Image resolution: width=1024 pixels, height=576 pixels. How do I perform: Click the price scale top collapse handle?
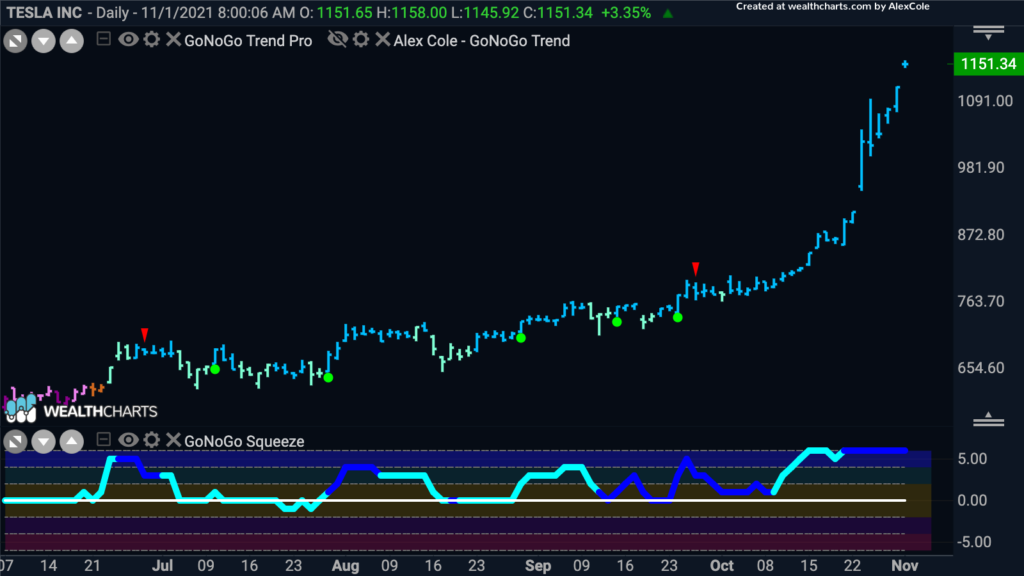988,33
